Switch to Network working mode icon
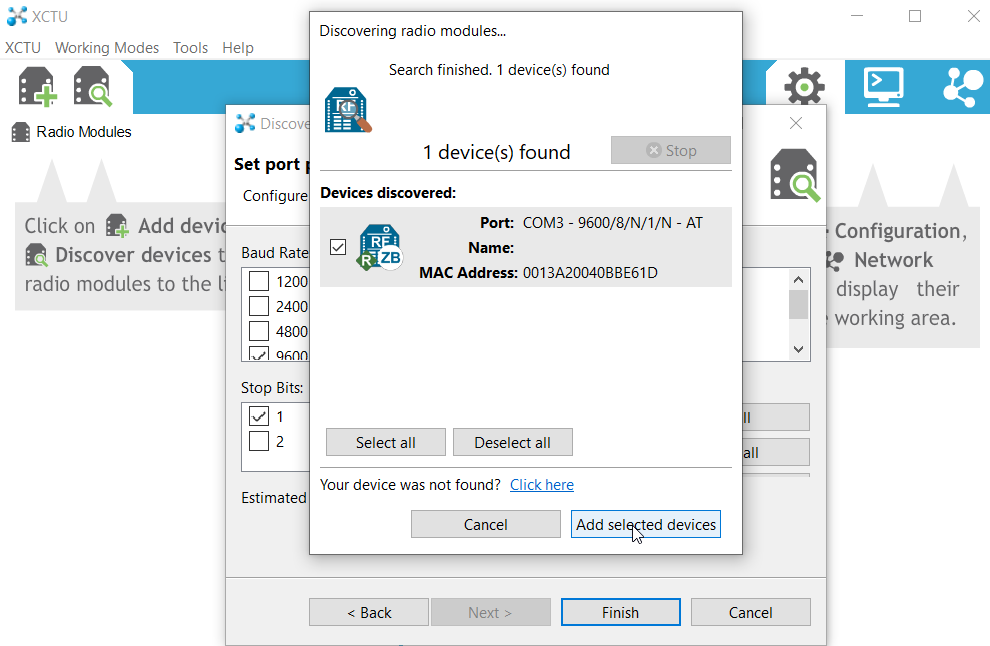The width and height of the screenshot is (990, 646). point(963,87)
